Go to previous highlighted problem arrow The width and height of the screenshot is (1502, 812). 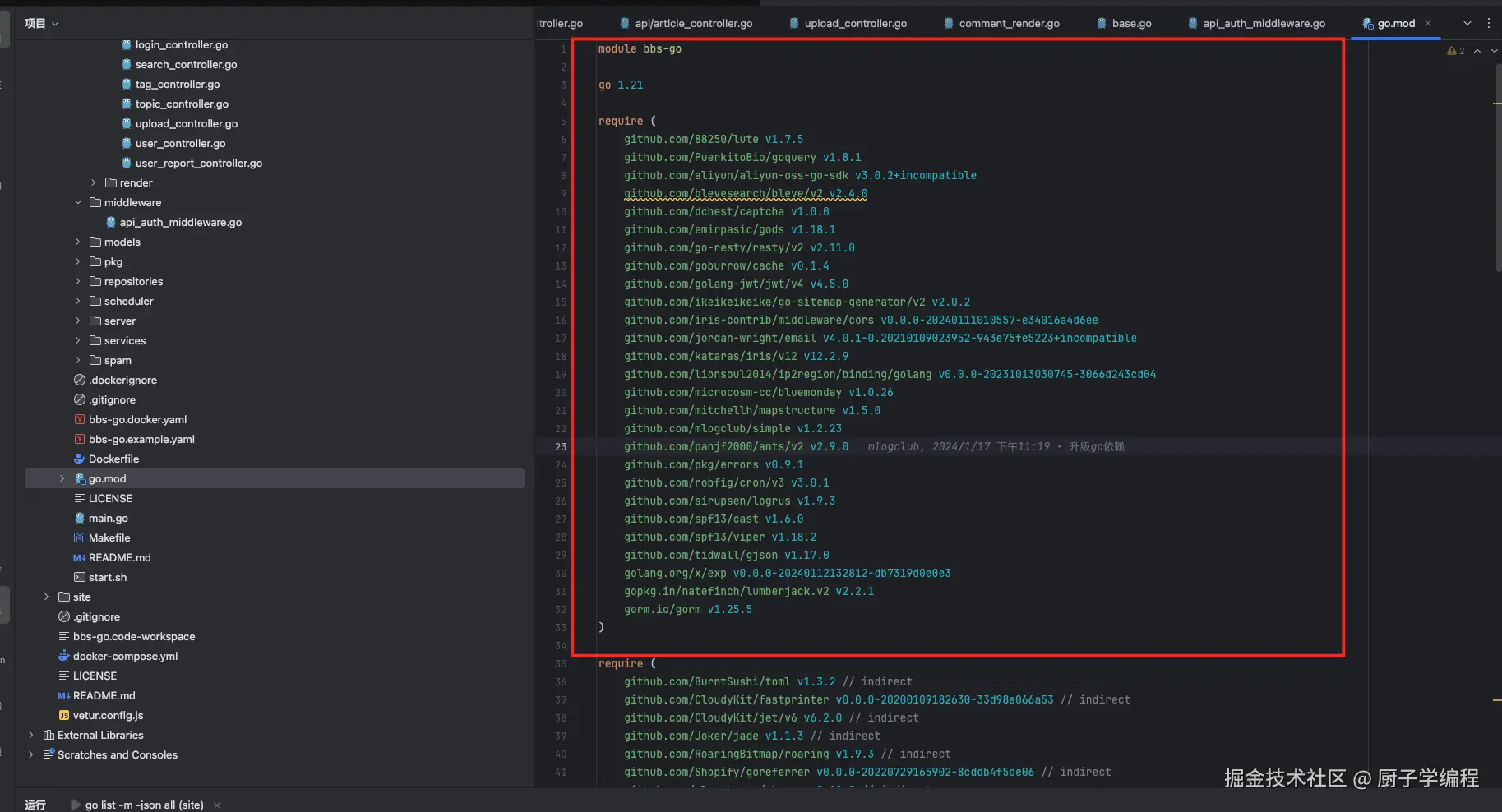click(1477, 51)
